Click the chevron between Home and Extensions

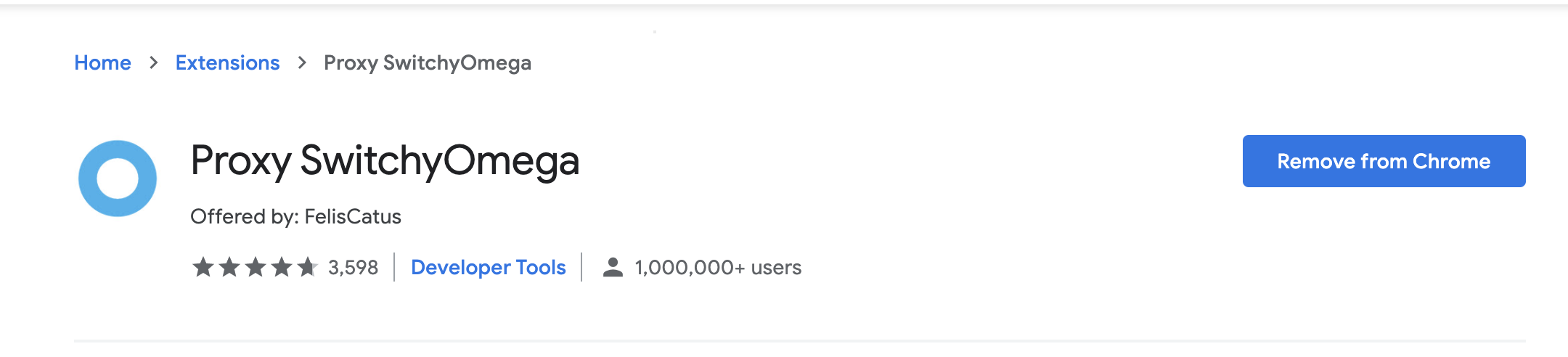153,63
